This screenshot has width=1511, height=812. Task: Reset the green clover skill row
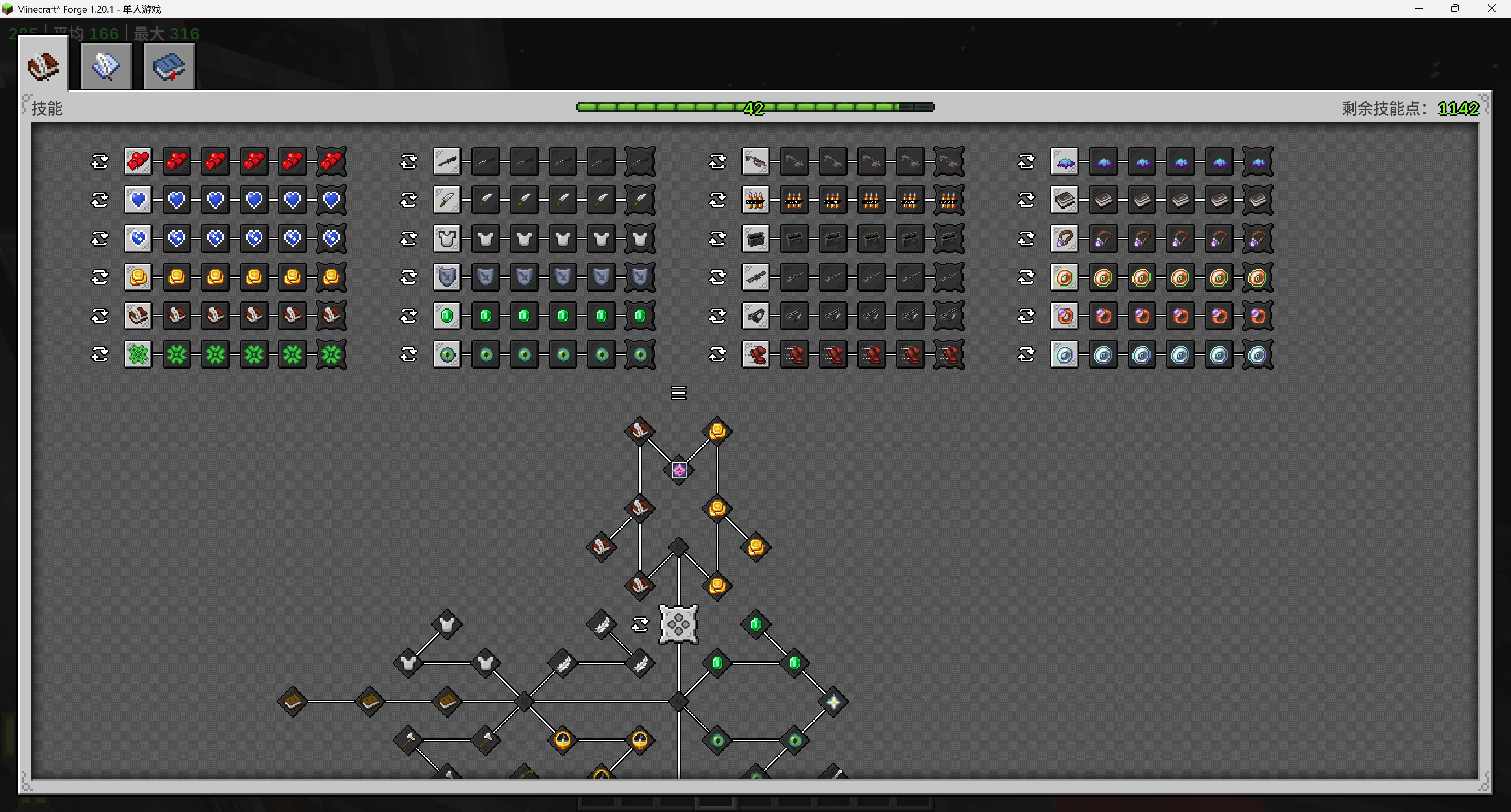point(100,355)
